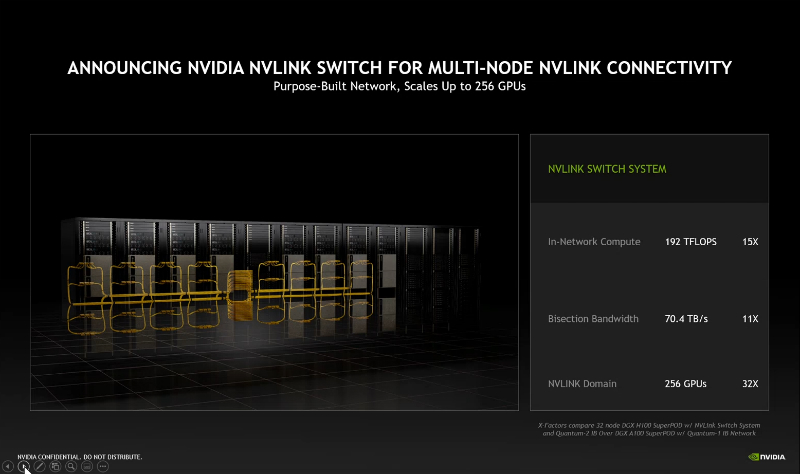Click the '32X' factor in the NVLINK Domain row
The width and height of the screenshot is (800, 474).
tap(750, 384)
